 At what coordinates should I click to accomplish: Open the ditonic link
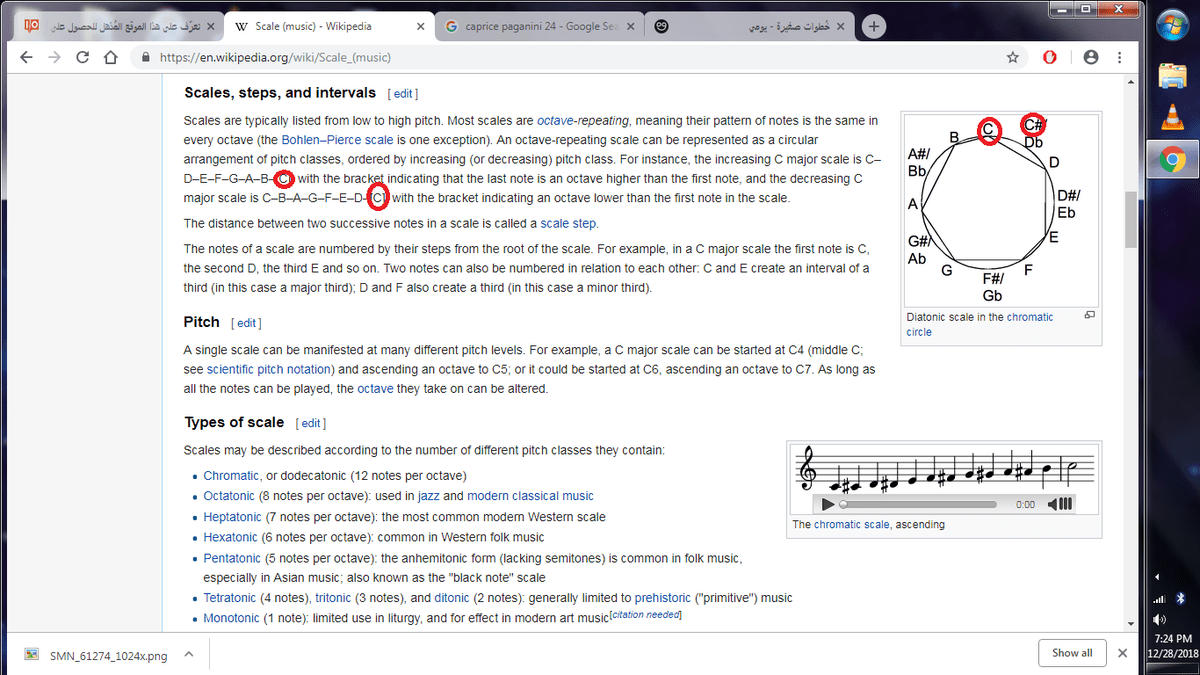pyautogui.click(x=450, y=598)
